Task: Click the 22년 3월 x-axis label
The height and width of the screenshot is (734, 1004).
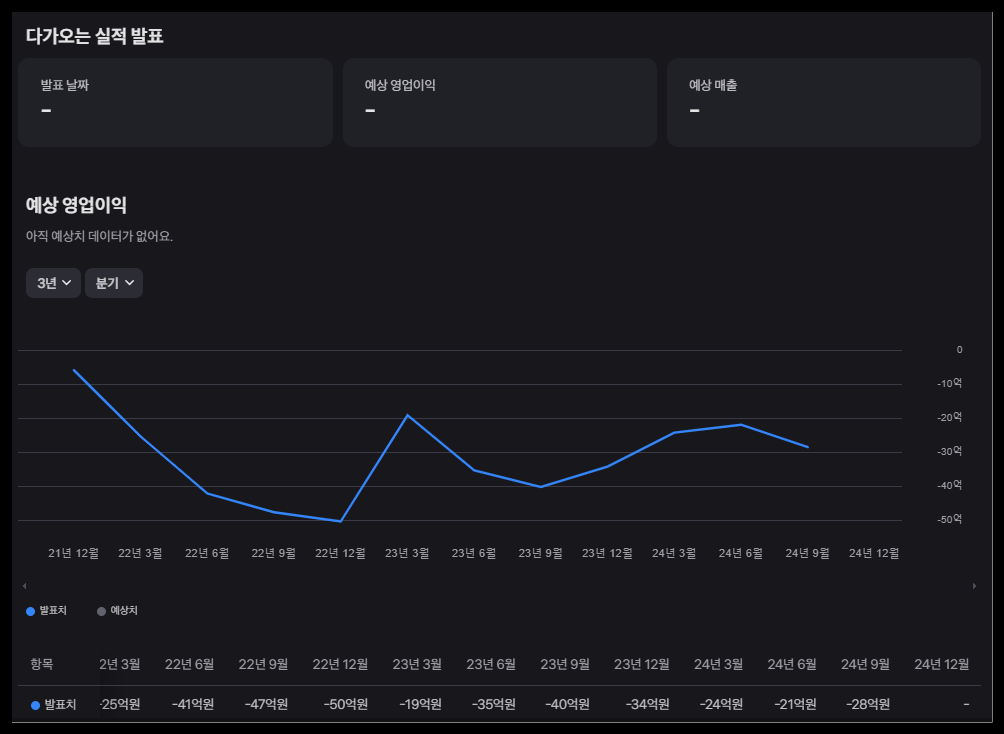Action: (x=140, y=553)
